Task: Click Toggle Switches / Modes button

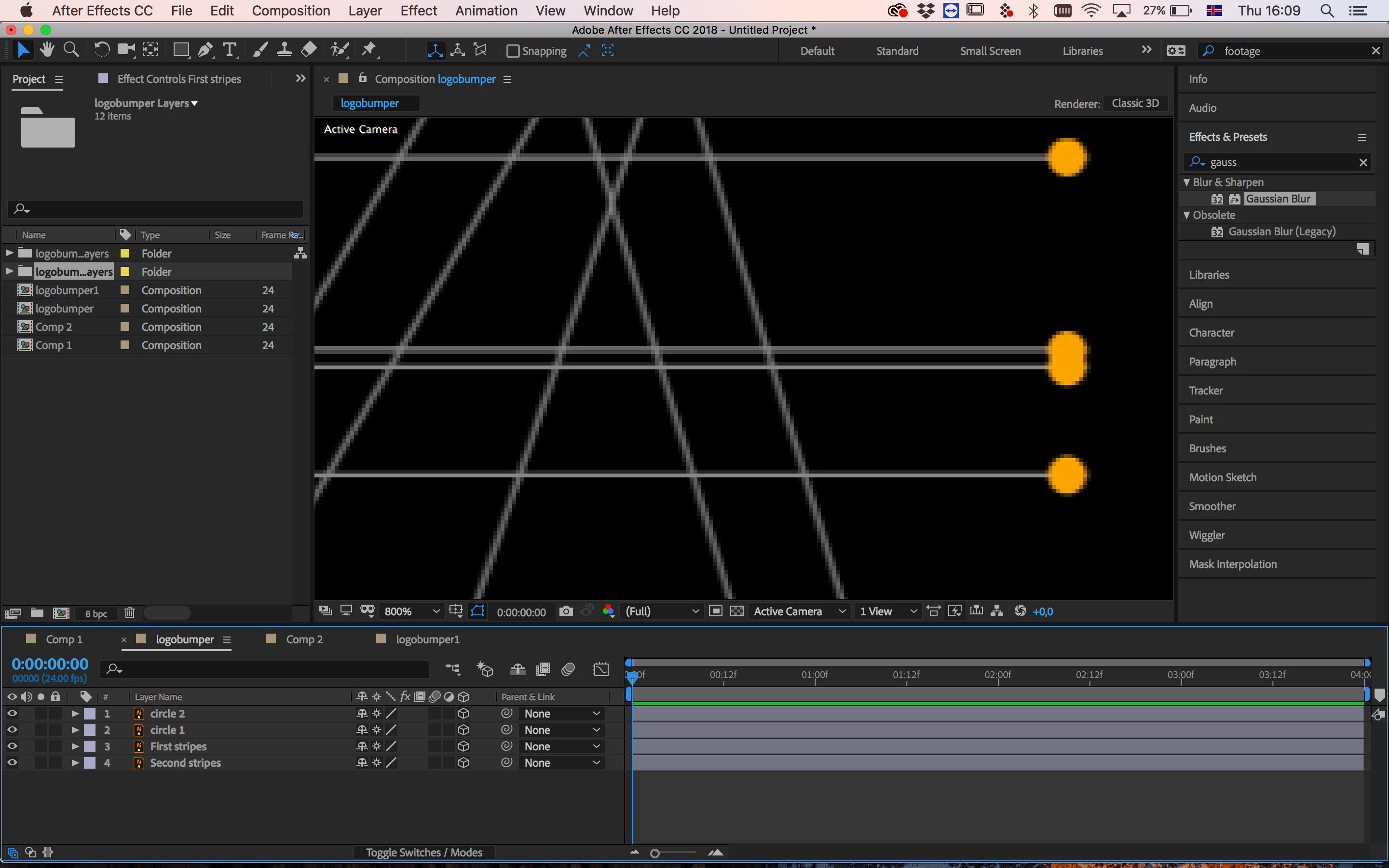Action: coord(423,853)
